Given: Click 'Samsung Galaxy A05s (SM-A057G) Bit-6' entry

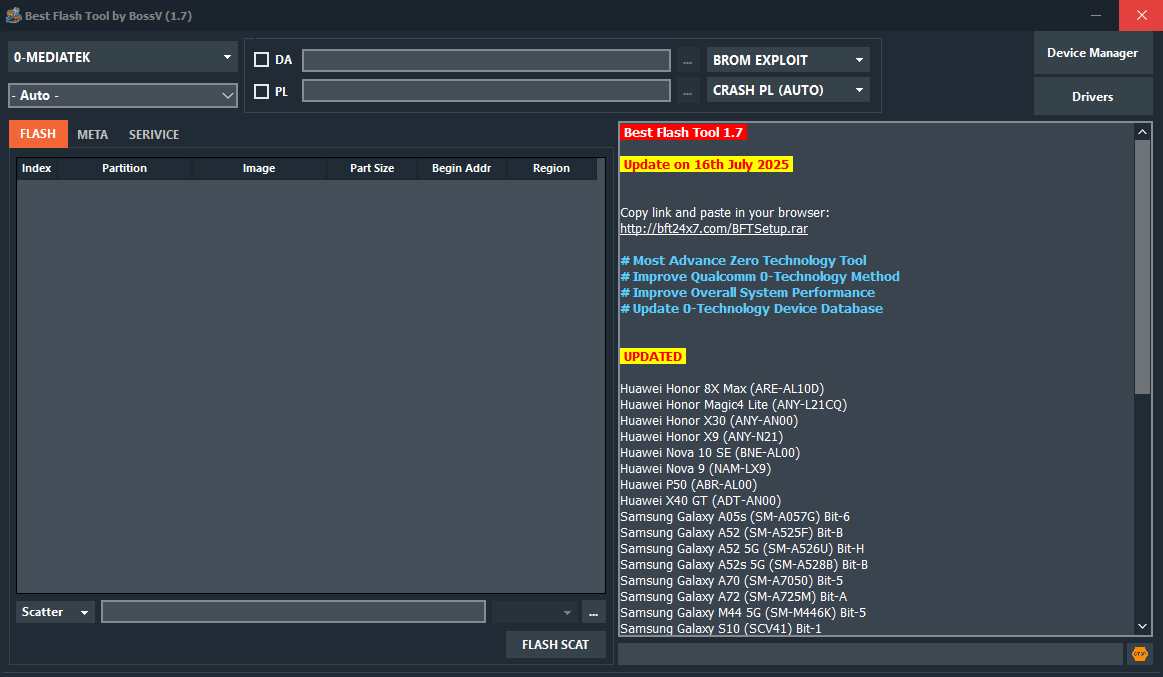Looking at the screenshot, I should tap(735, 517).
